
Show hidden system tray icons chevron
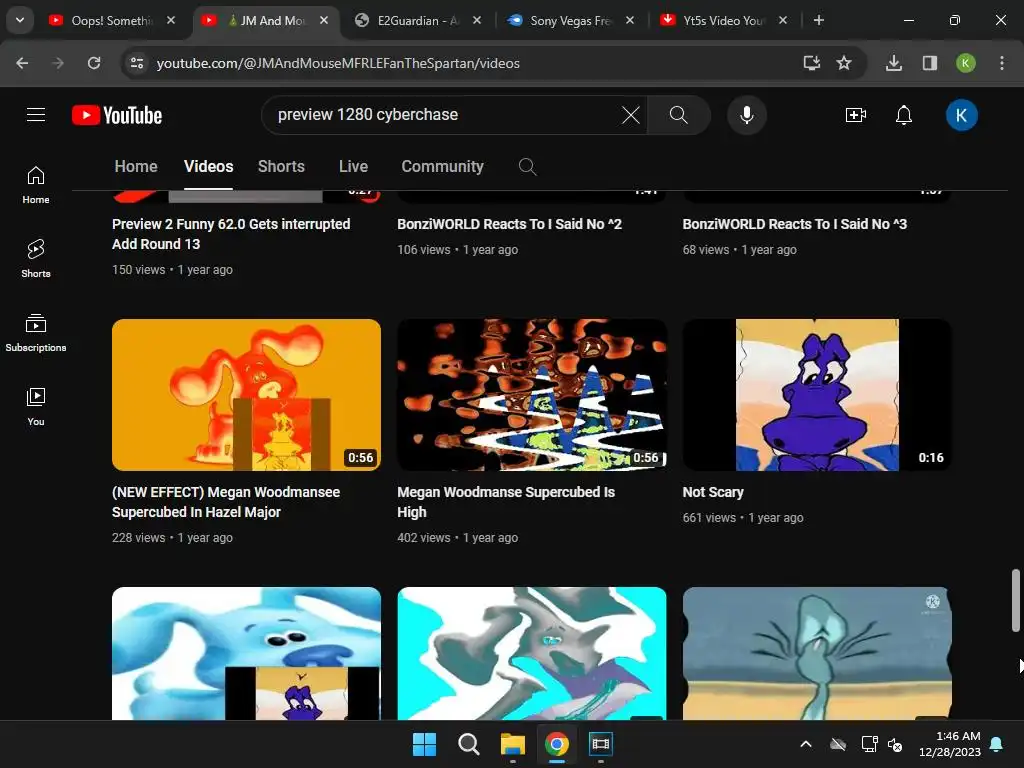tap(806, 744)
